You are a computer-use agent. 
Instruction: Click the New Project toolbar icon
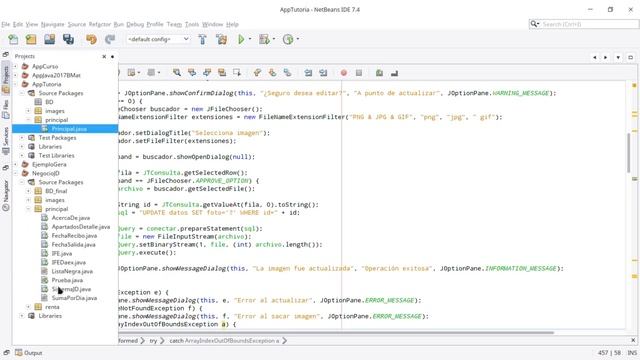31,39
